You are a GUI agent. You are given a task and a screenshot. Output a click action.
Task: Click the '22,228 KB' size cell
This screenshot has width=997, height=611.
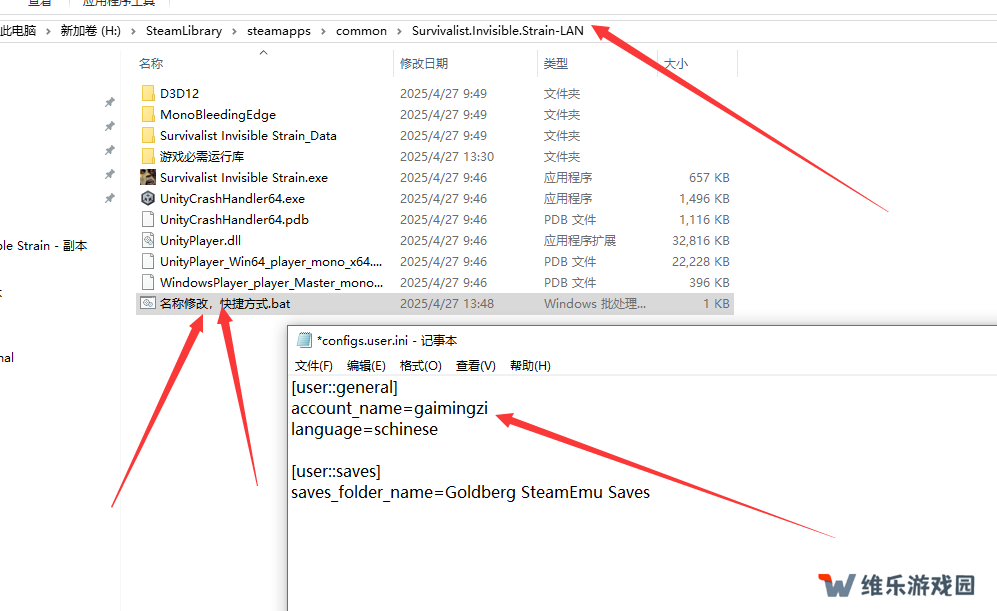[701, 261]
